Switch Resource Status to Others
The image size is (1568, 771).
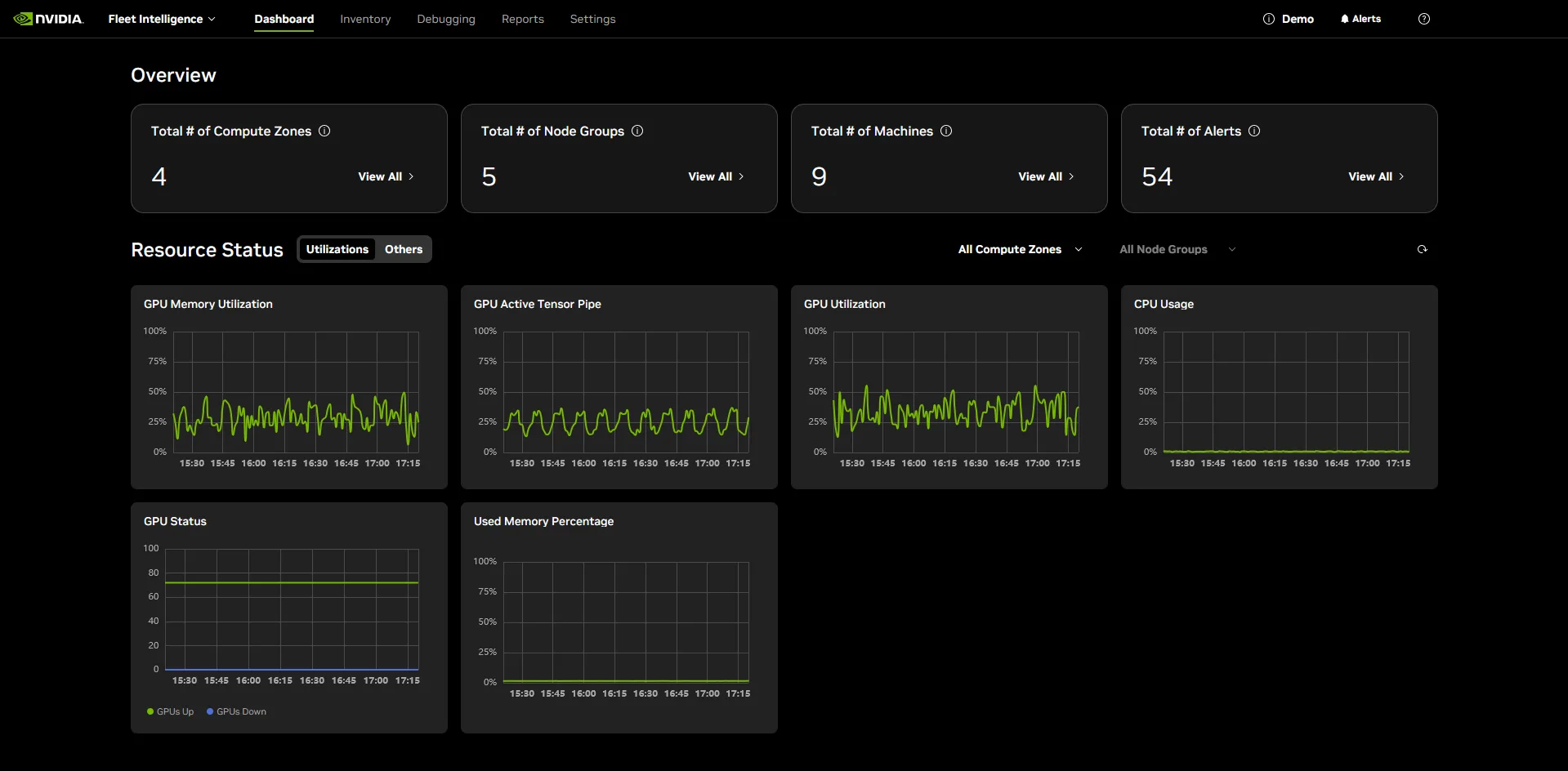tap(404, 249)
